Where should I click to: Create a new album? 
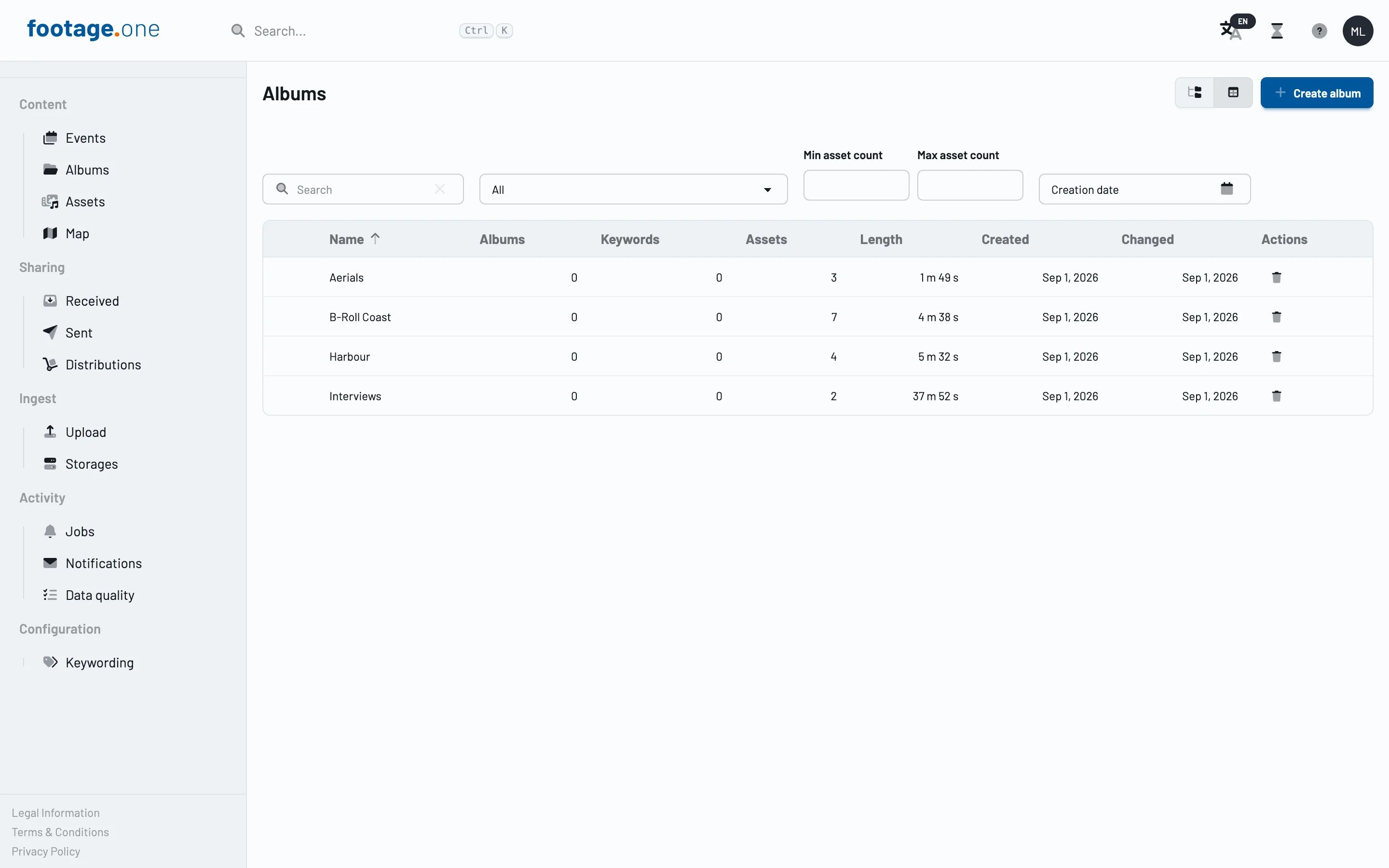[x=1317, y=93]
